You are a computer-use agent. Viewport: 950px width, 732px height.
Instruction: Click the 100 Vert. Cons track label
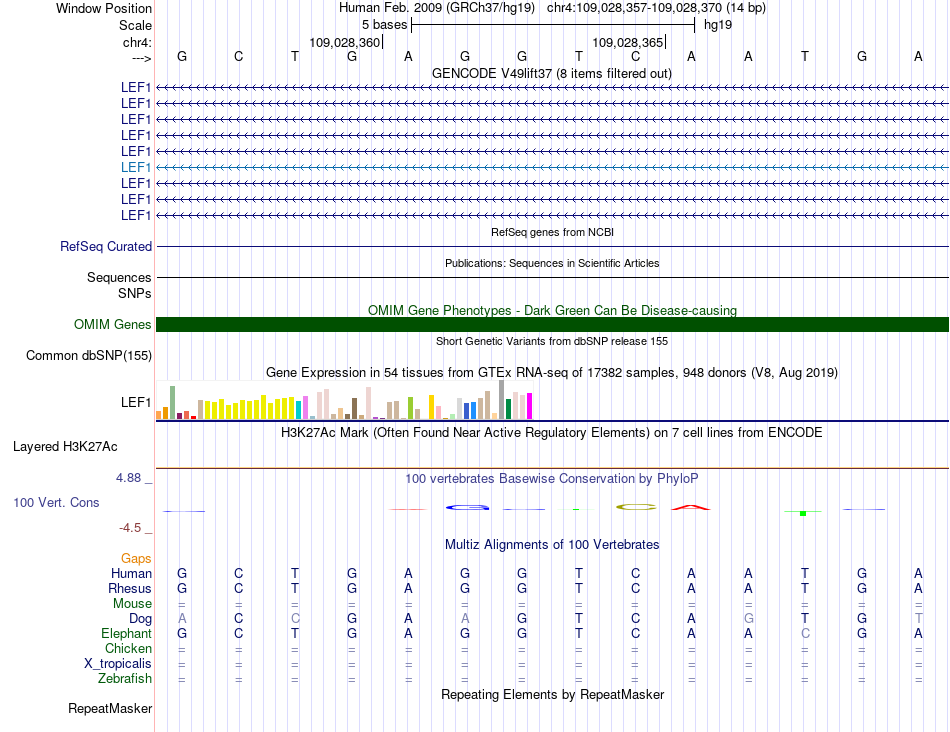pos(56,502)
